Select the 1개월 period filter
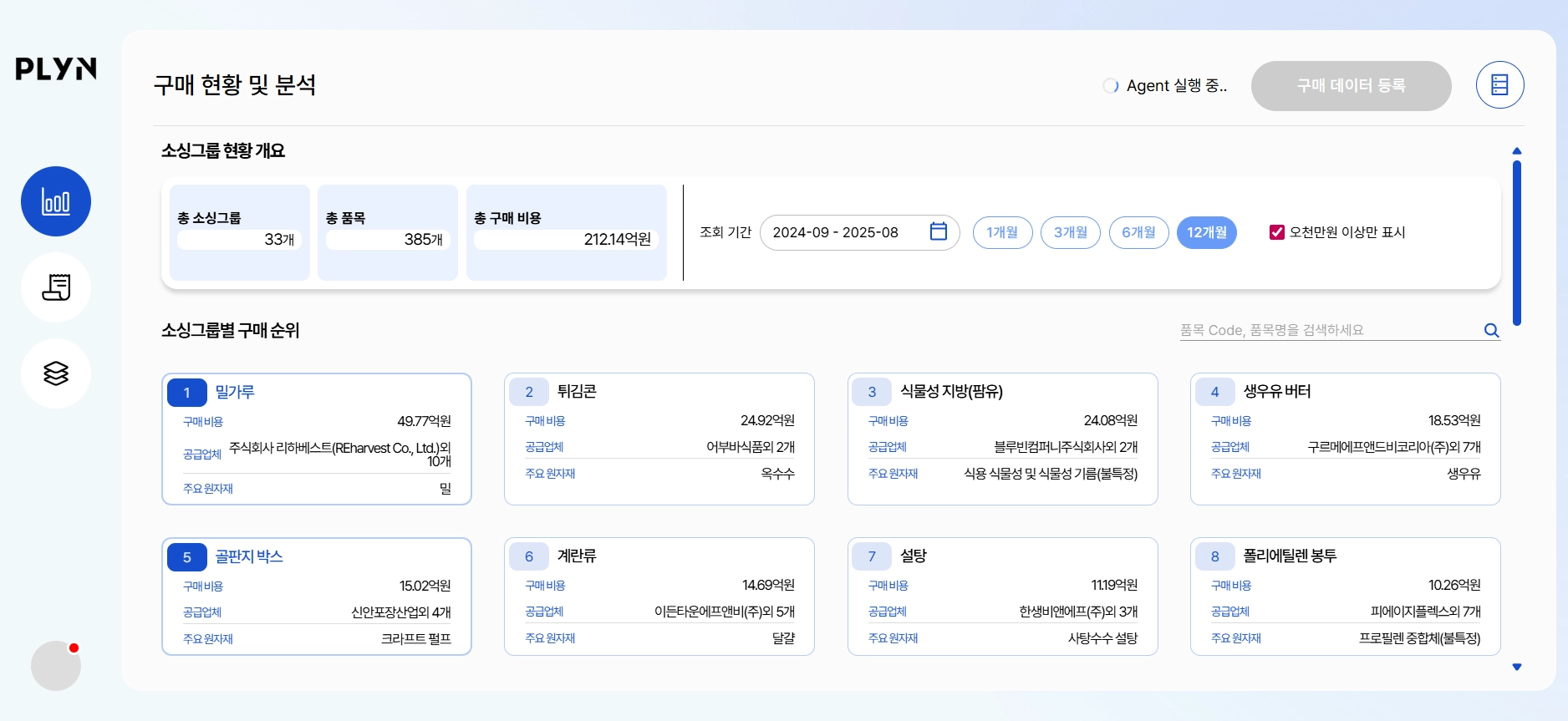Image resolution: width=1568 pixels, height=721 pixels. (1002, 232)
